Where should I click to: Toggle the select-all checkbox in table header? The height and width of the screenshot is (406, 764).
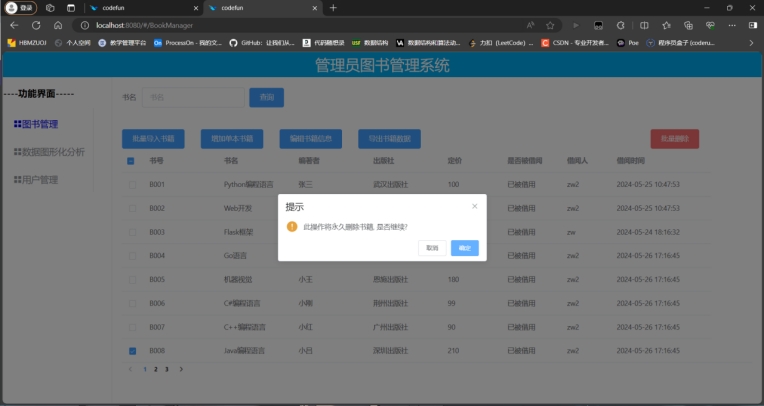click(x=131, y=160)
